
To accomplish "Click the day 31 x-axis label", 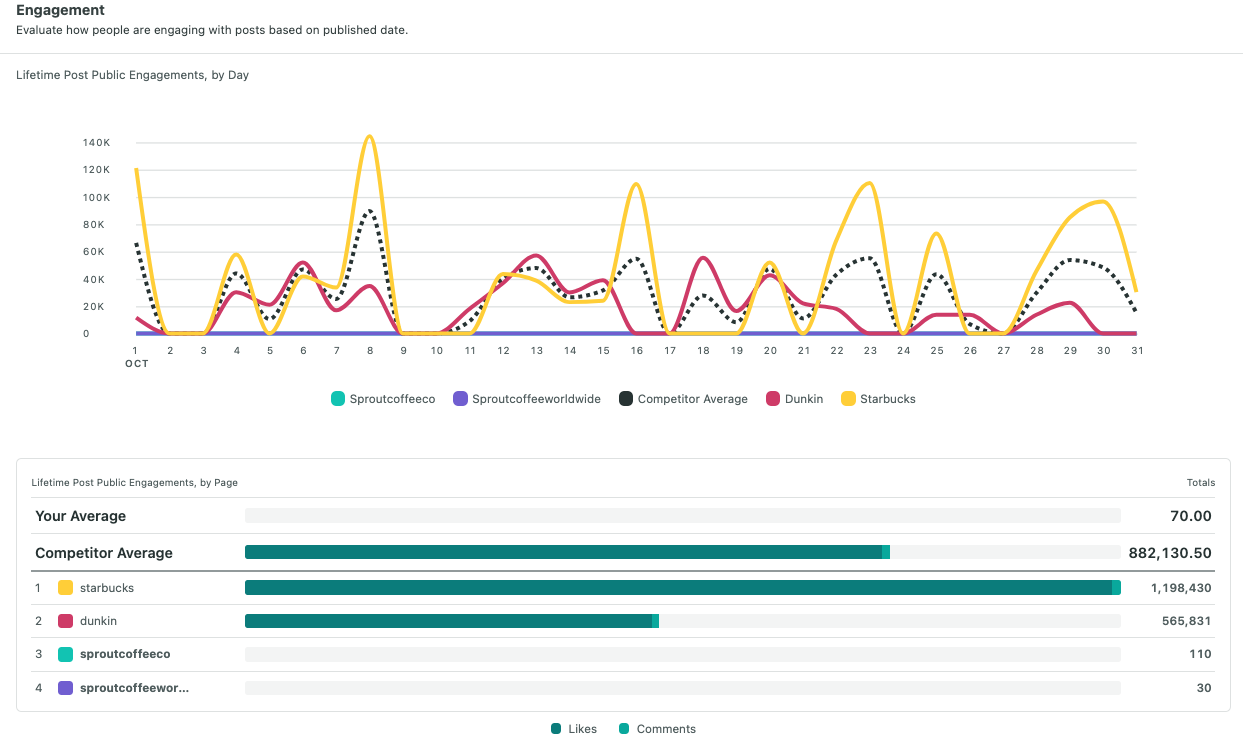I will (x=1137, y=351).
